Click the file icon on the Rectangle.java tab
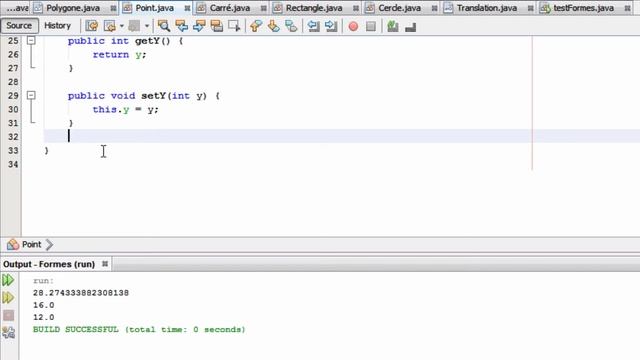 (278, 8)
